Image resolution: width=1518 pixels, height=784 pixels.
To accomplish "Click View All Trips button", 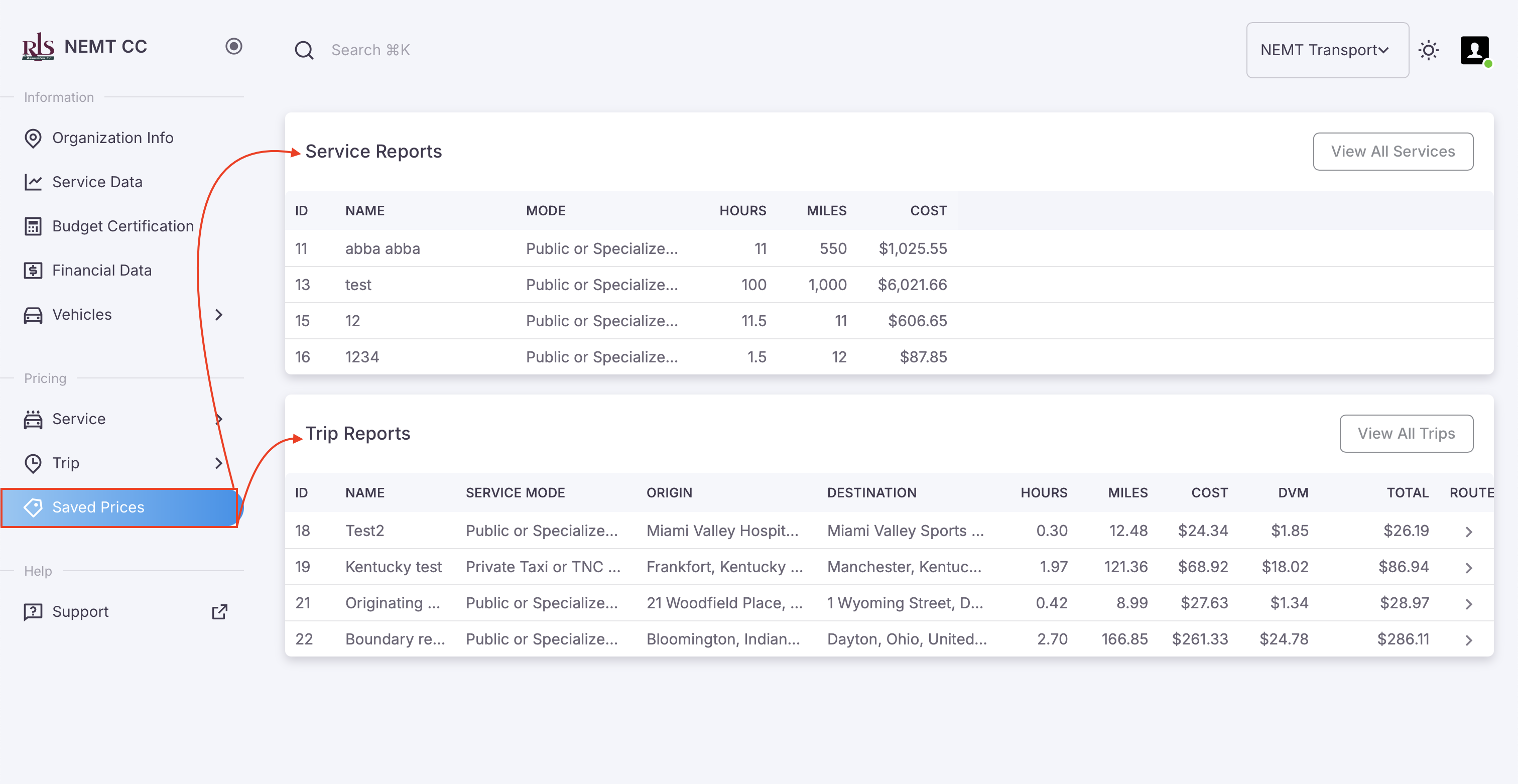I will pyautogui.click(x=1406, y=434).
